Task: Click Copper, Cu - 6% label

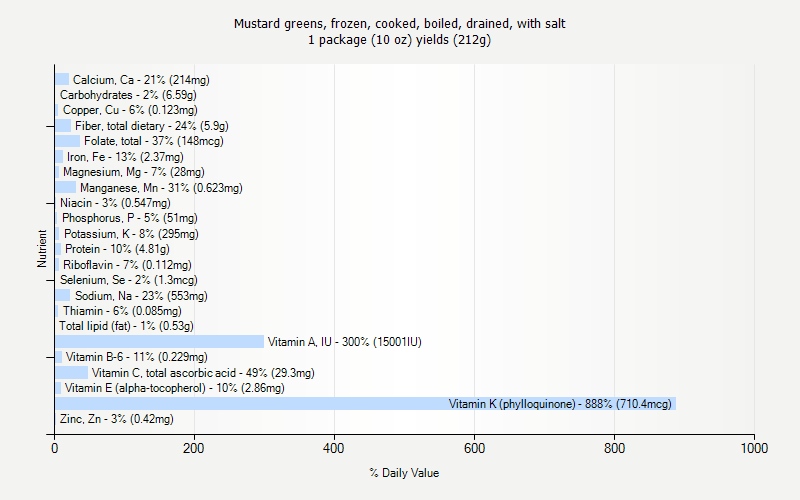Action: pos(130,110)
